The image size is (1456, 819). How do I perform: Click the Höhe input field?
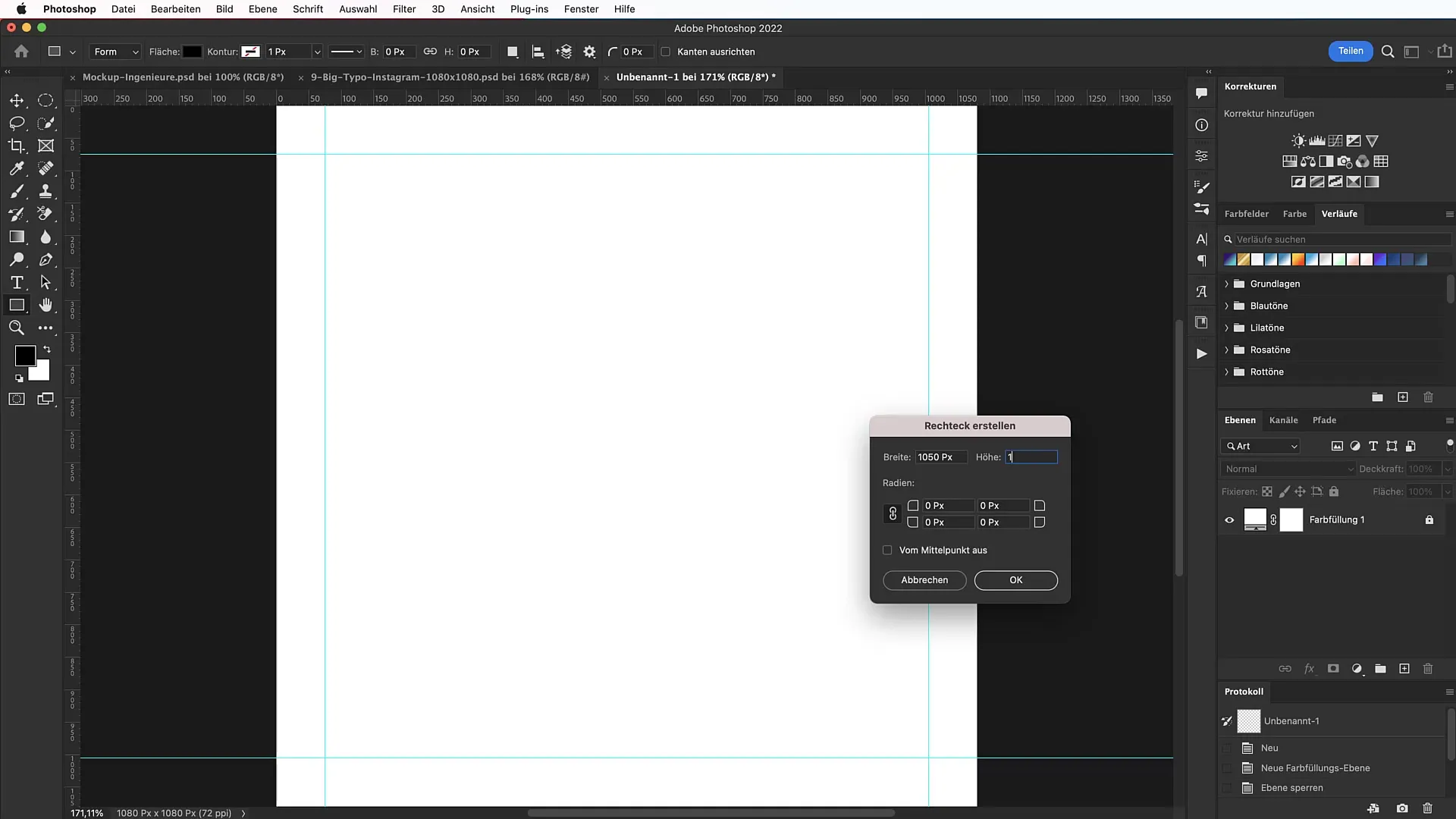(1030, 457)
